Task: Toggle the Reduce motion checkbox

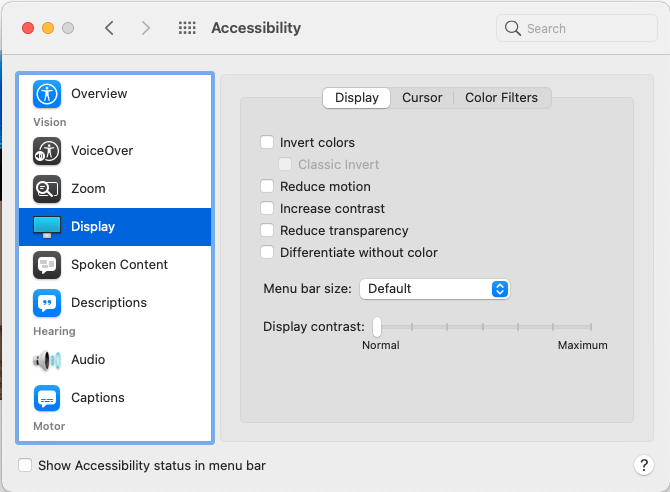Action: [x=267, y=187]
